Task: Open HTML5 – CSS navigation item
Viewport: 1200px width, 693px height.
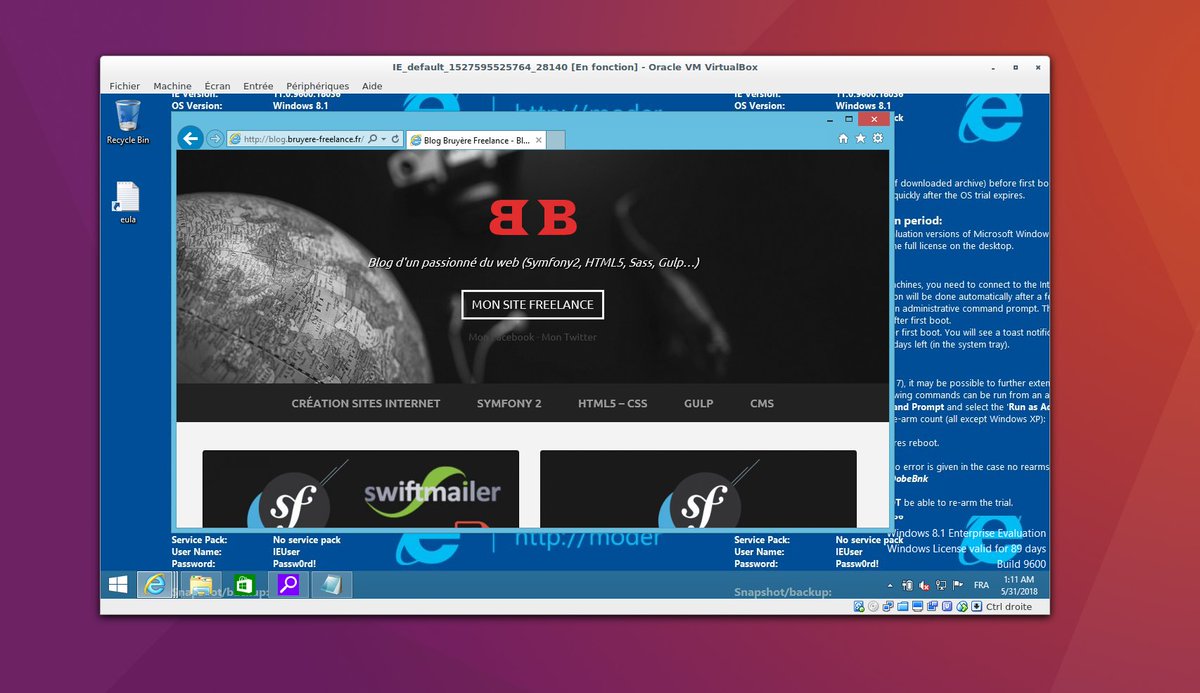Action: coord(613,403)
